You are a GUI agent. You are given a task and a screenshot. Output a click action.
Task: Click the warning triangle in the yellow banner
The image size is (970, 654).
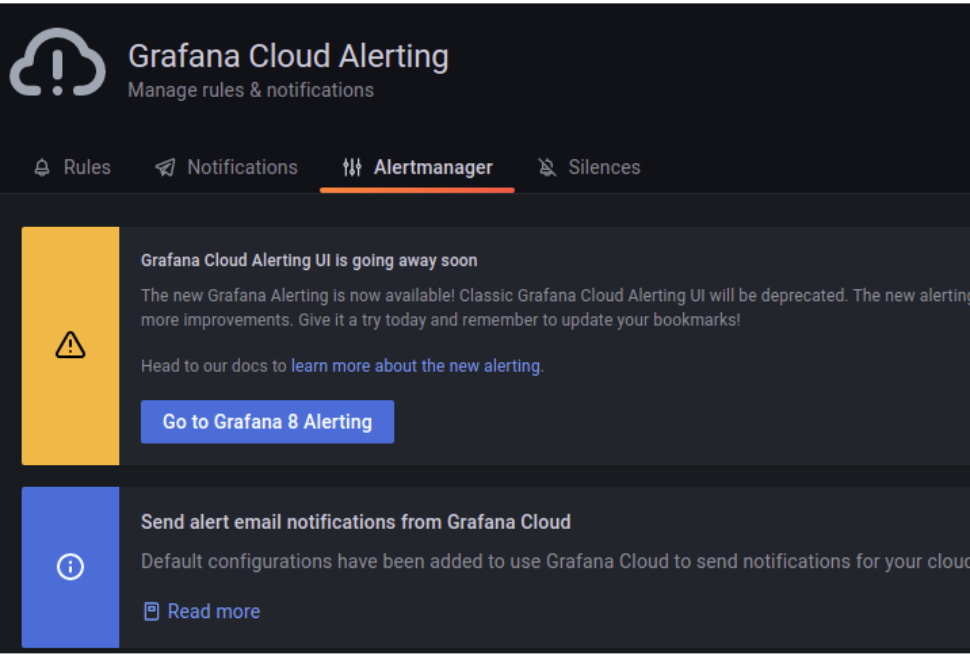69,344
